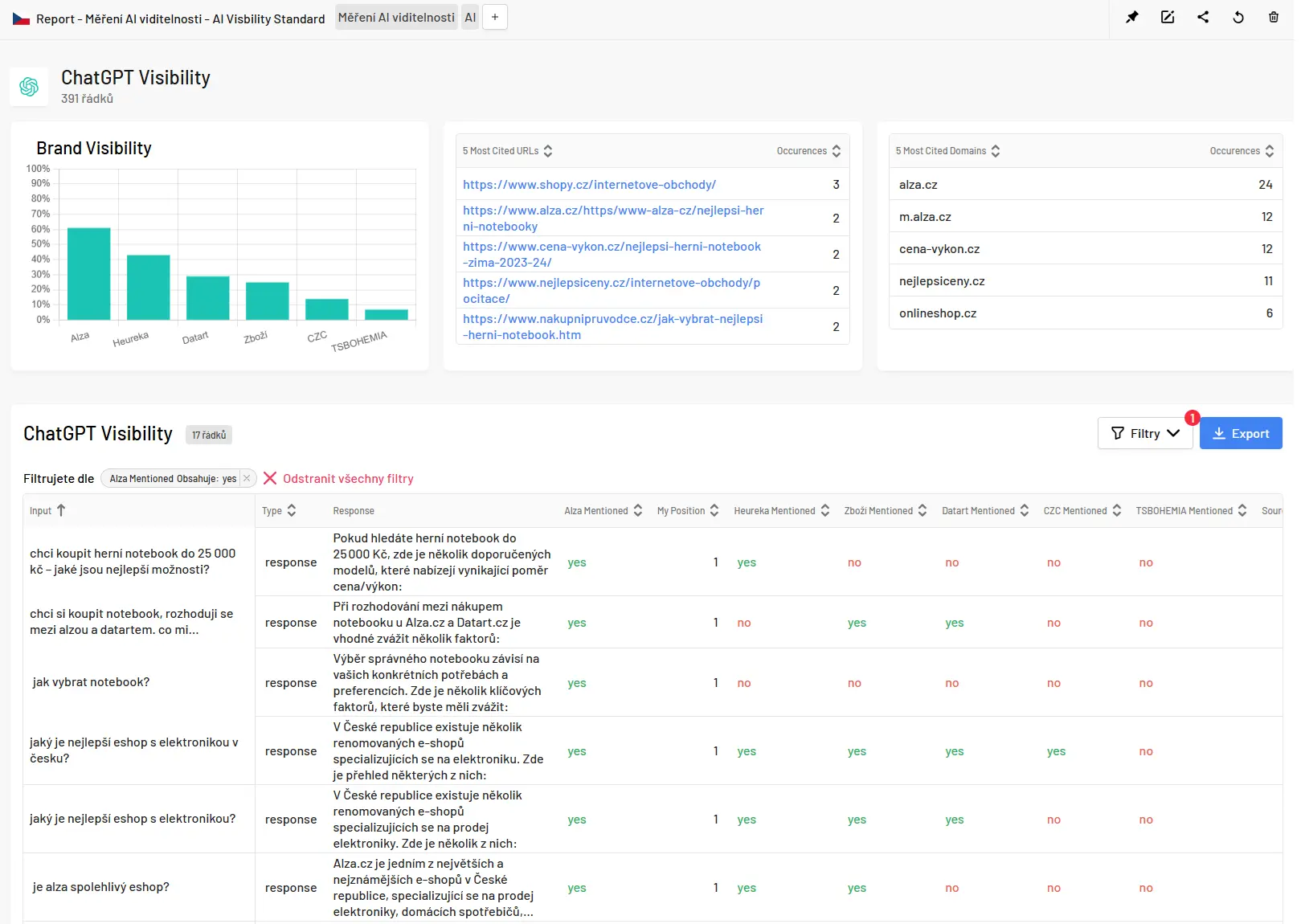Screen dimensions: 1305x924
Task: Click the ChatGPT logo next to the title
Action: click(x=29, y=86)
